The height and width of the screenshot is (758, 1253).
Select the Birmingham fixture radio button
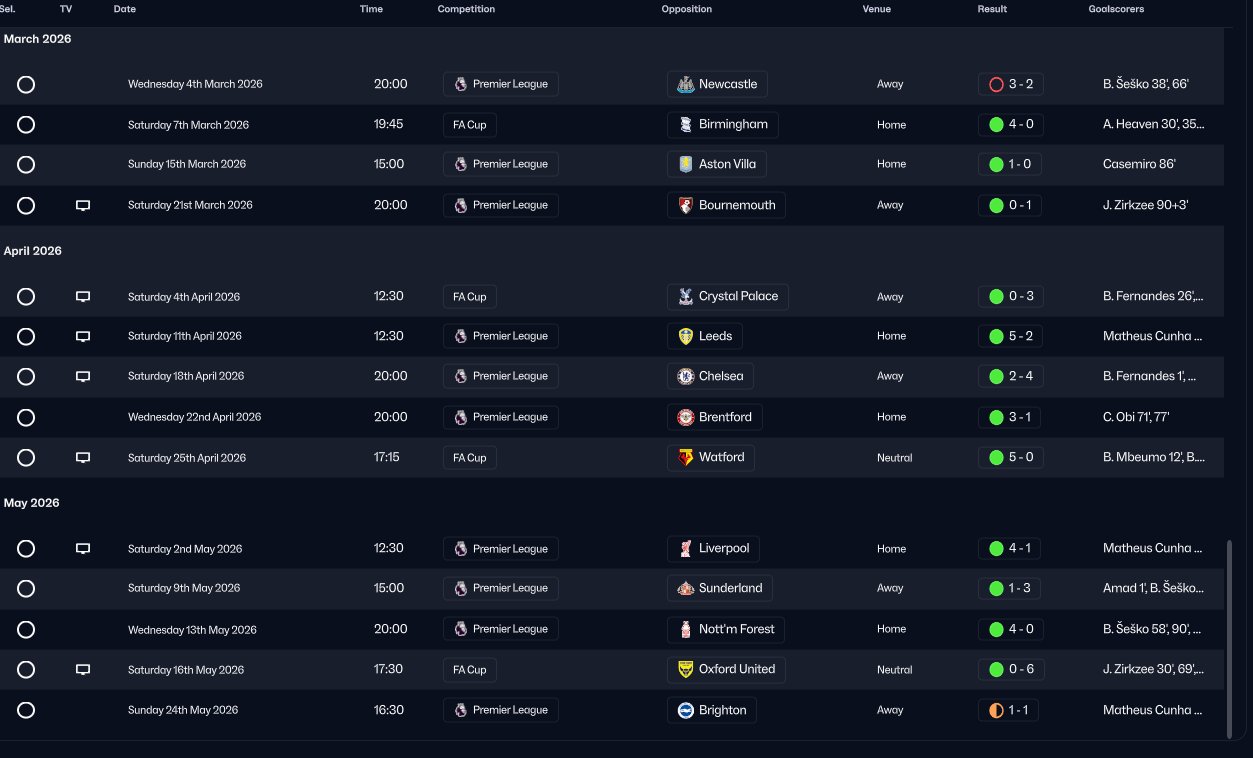pos(26,125)
